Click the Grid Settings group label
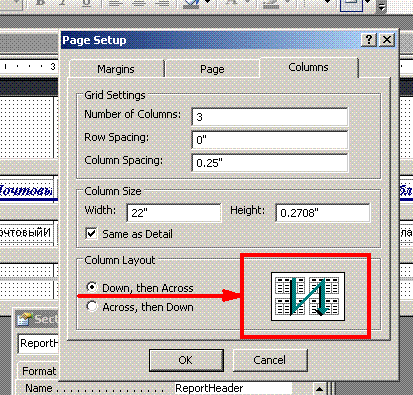413x395 pixels. (115, 95)
